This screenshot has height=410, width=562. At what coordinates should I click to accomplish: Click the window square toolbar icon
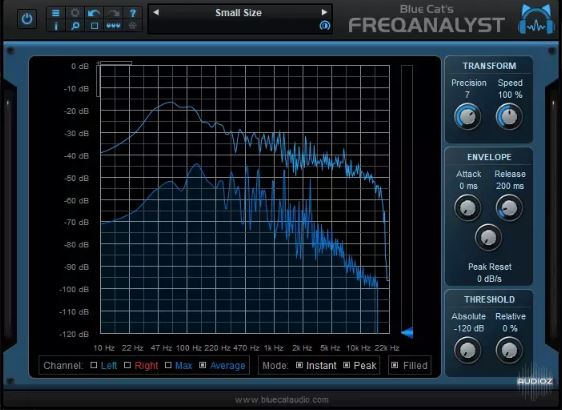click(x=94, y=26)
